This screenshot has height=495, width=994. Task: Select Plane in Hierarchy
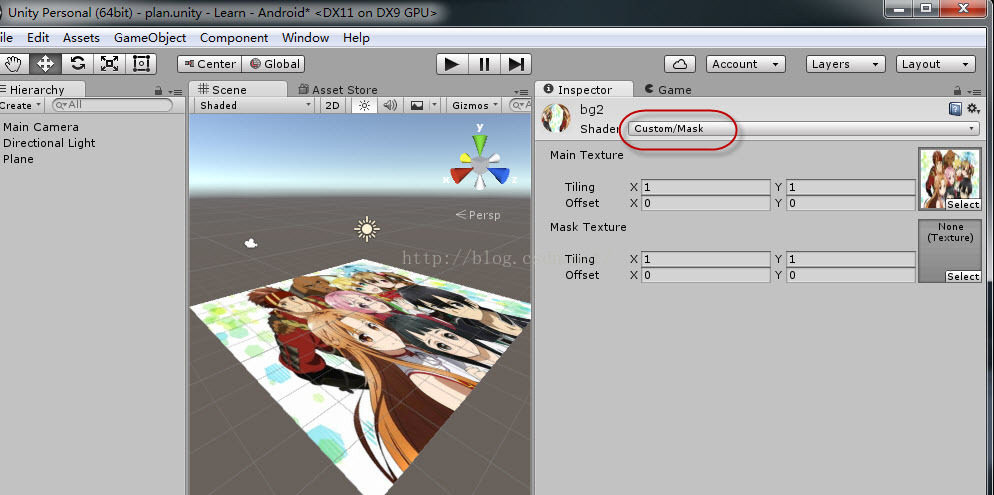pyautogui.click(x=18, y=159)
